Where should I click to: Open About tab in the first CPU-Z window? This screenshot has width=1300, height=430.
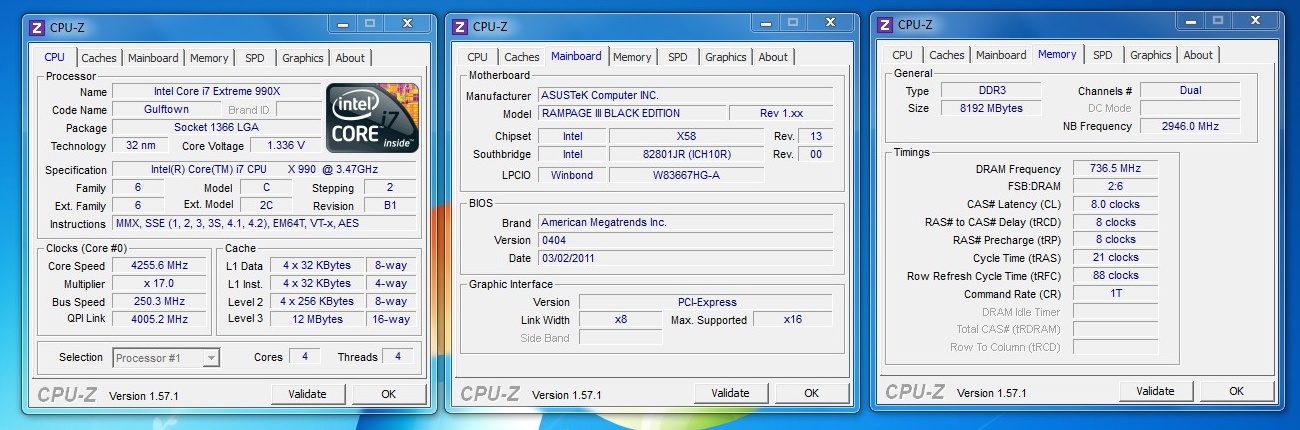pos(350,58)
